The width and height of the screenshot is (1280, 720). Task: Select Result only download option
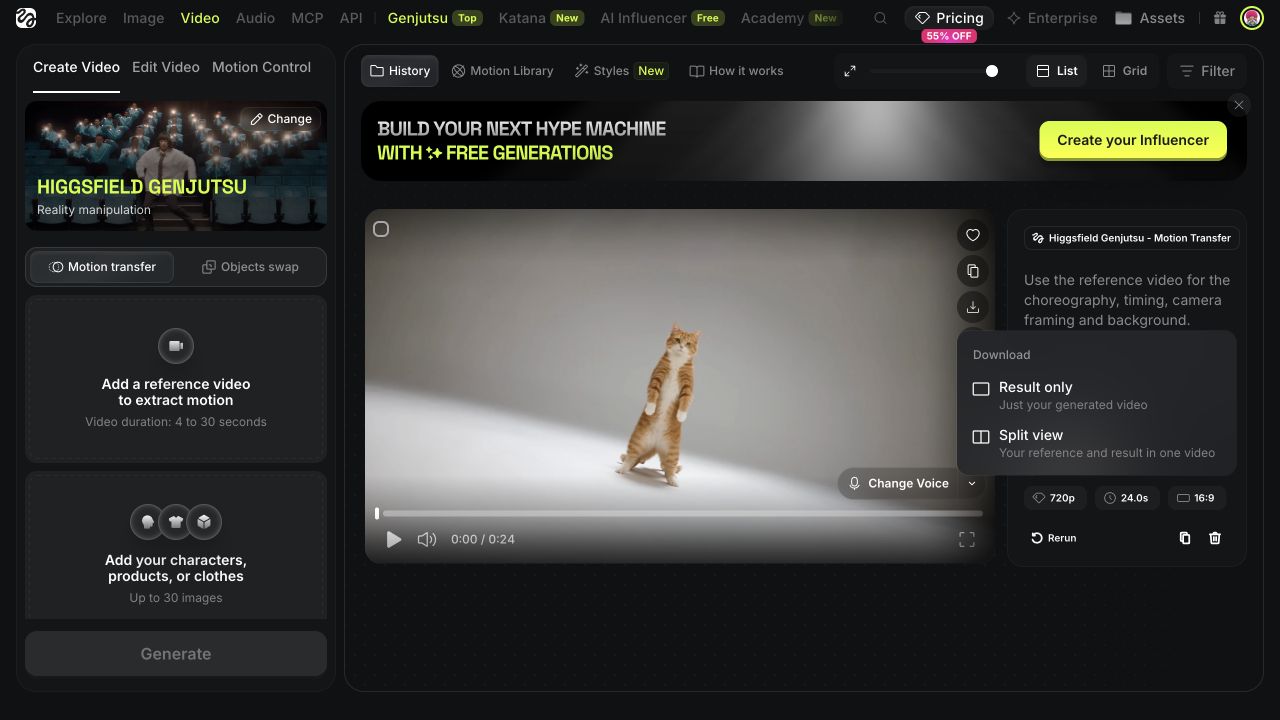click(1097, 395)
